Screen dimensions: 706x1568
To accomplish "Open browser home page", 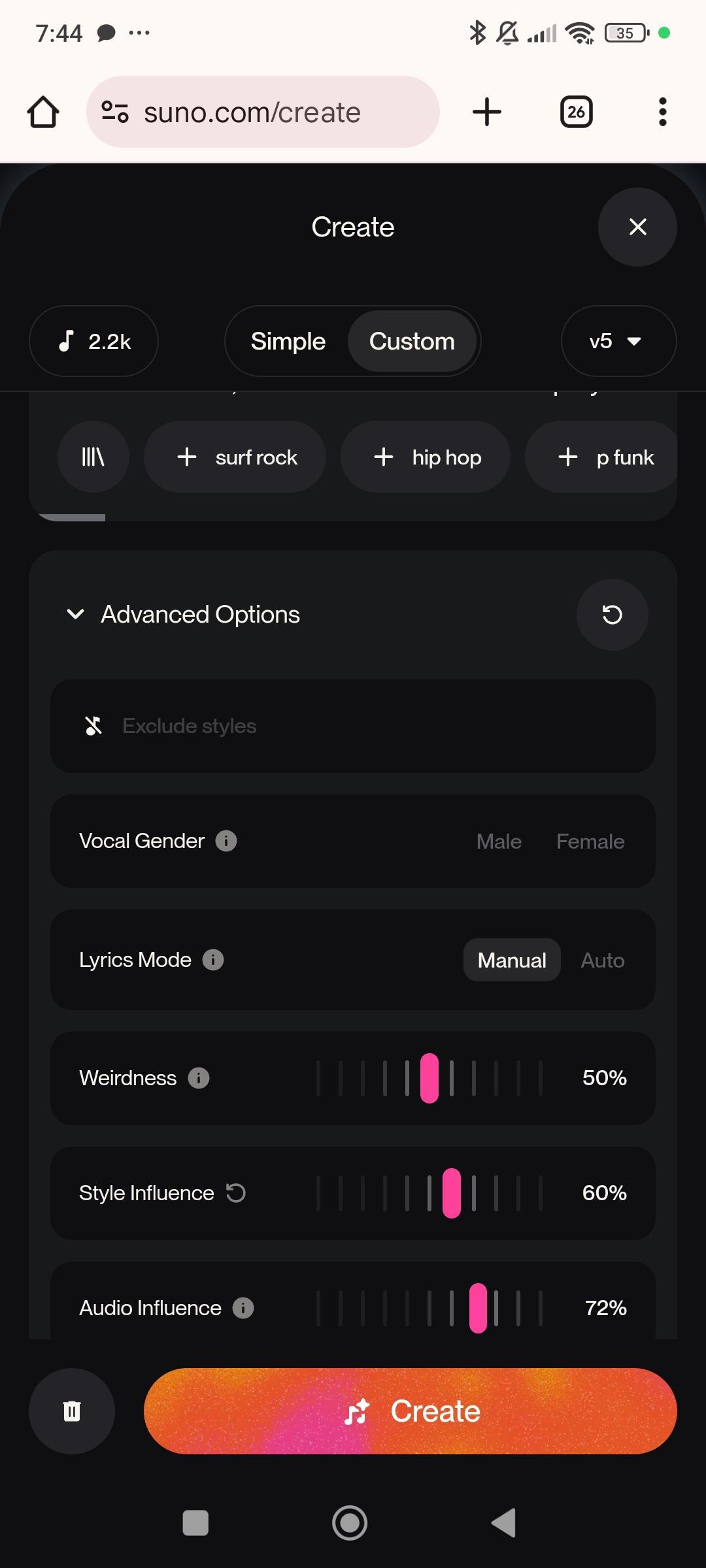I will [x=43, y=112].
